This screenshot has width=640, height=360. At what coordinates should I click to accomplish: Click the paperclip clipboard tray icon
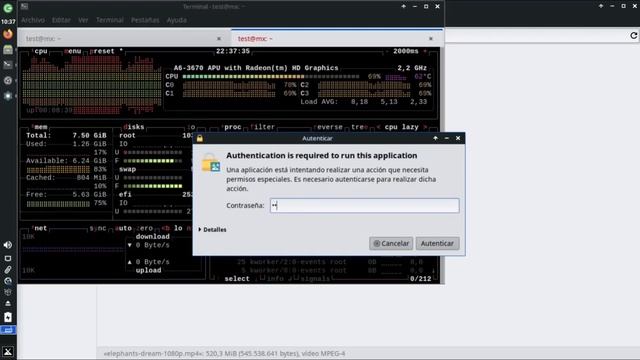tap(8, 269)
